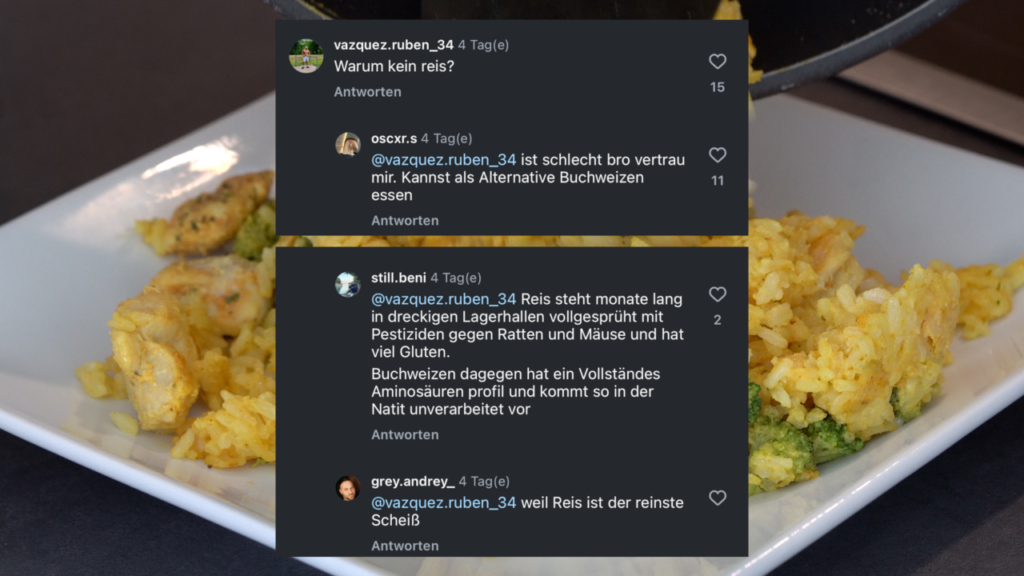Like still.beni's reply with the heart icon

click(x=717, y=295)
